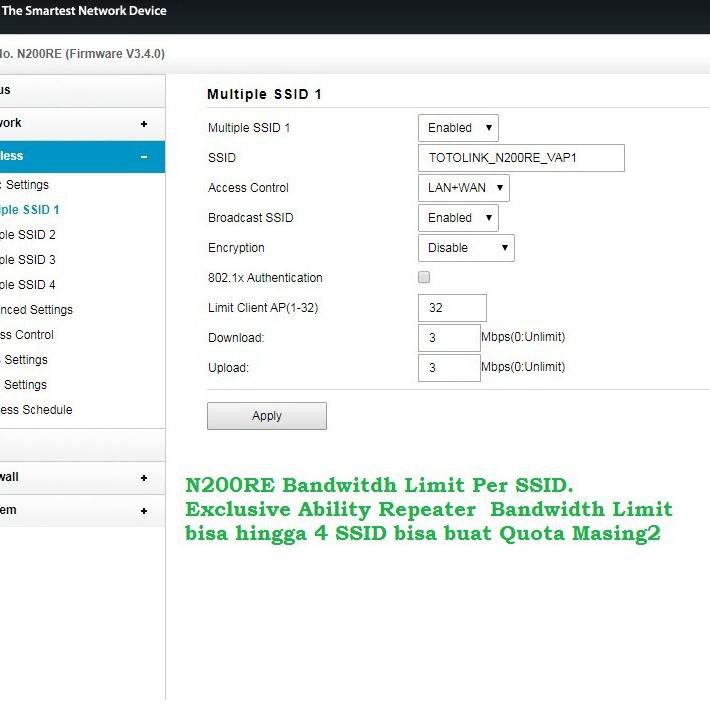
Task: Collapse the Wireless section minus icon
Action: click(x=144, y=157)
